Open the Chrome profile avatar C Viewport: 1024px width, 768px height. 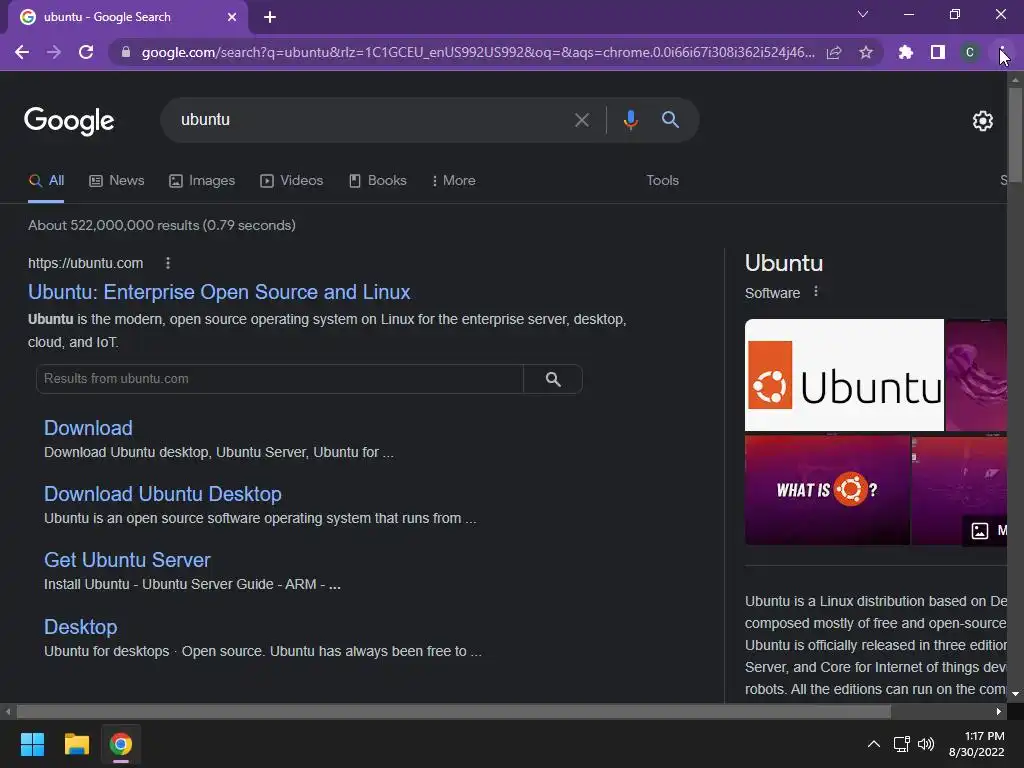970,52
